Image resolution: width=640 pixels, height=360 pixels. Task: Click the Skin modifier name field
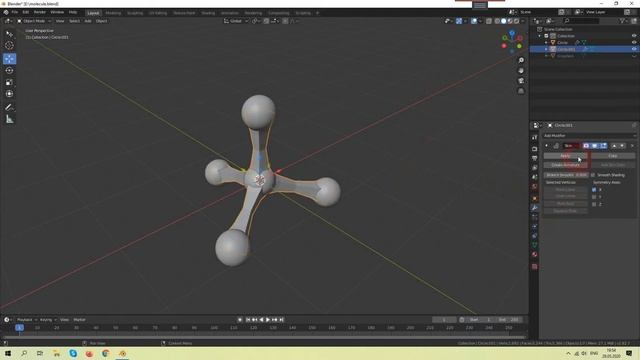pos(571,146)
